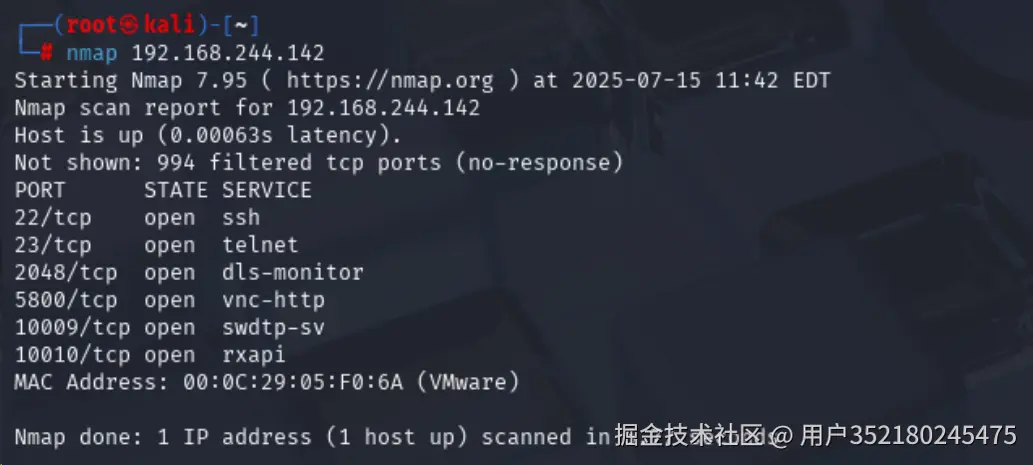Viewport: 1033px width, 465px height.
Task: Click the 10009/tcp port entry
Action: (x=72, y=327)
